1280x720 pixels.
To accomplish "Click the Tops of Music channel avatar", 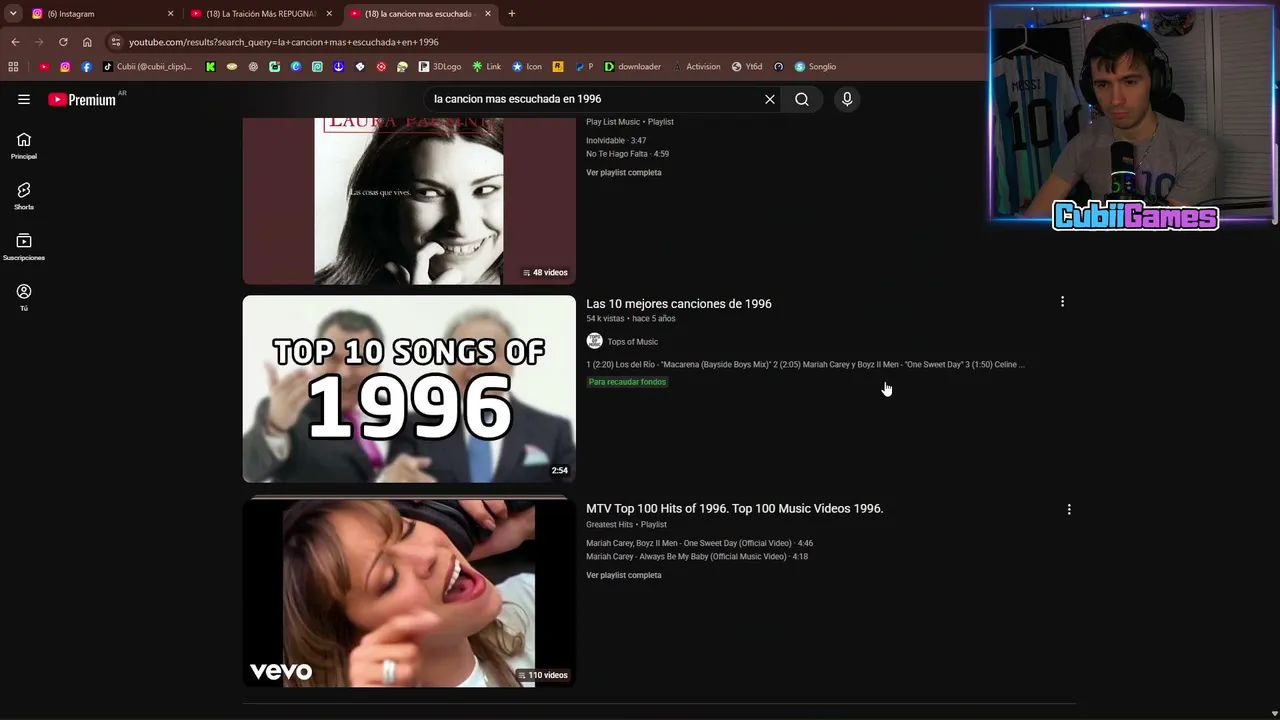I will [x=594, y=341].
